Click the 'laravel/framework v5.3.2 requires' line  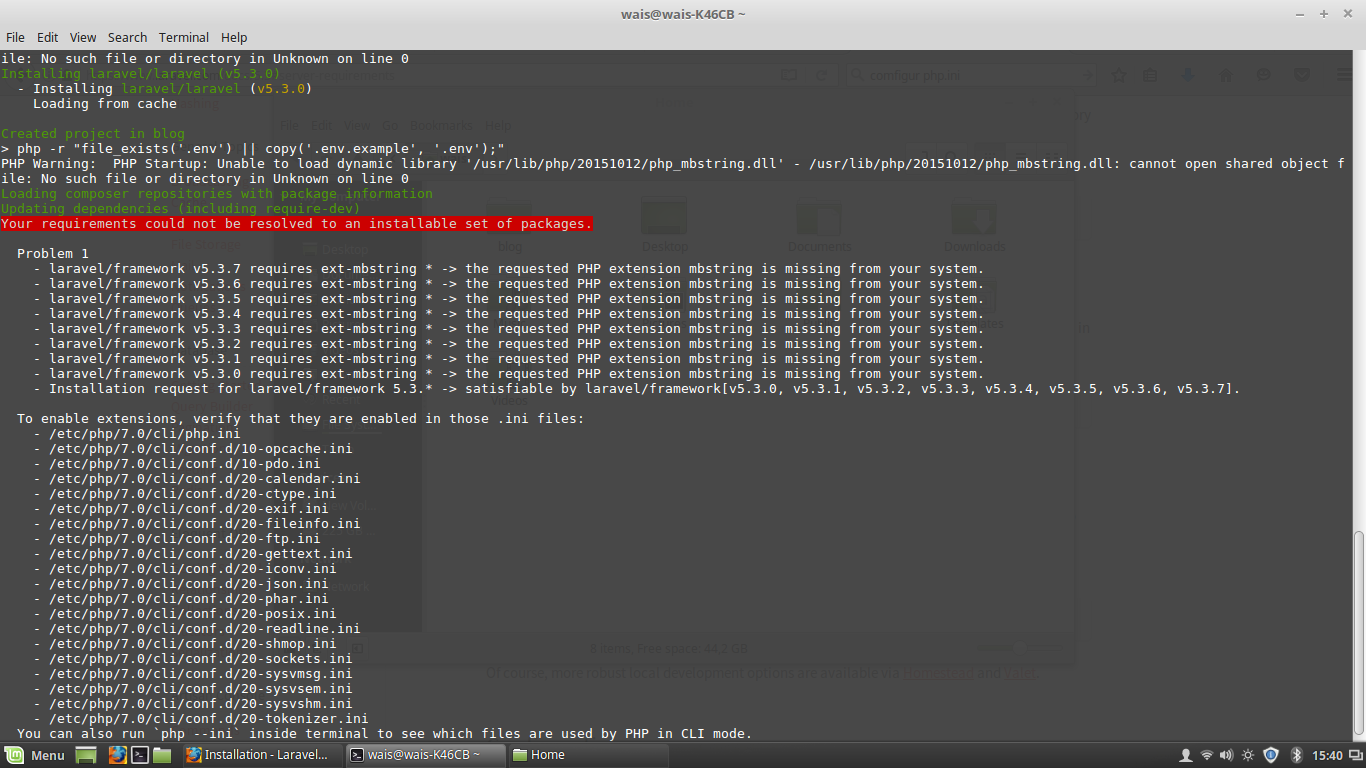[509, 343]
